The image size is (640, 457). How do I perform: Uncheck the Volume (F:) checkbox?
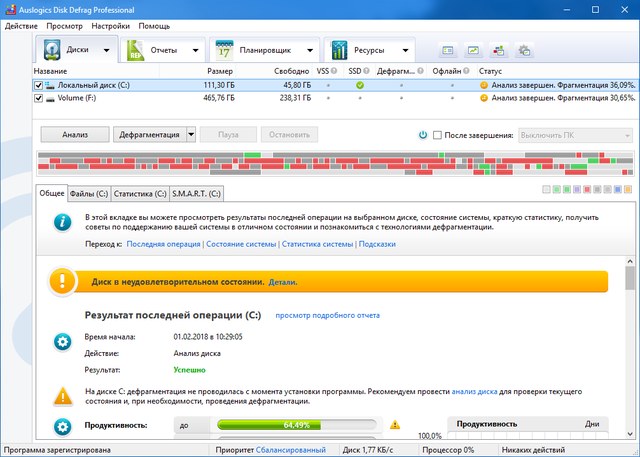pyautogui.click(x=39, y=99)
